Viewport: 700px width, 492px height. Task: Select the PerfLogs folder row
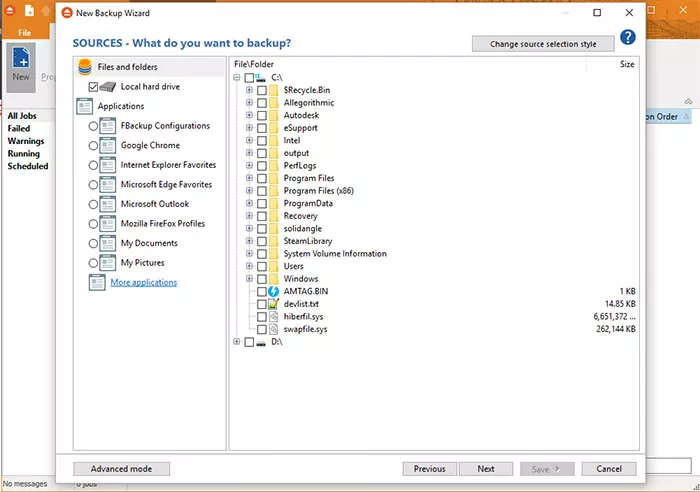300,166
